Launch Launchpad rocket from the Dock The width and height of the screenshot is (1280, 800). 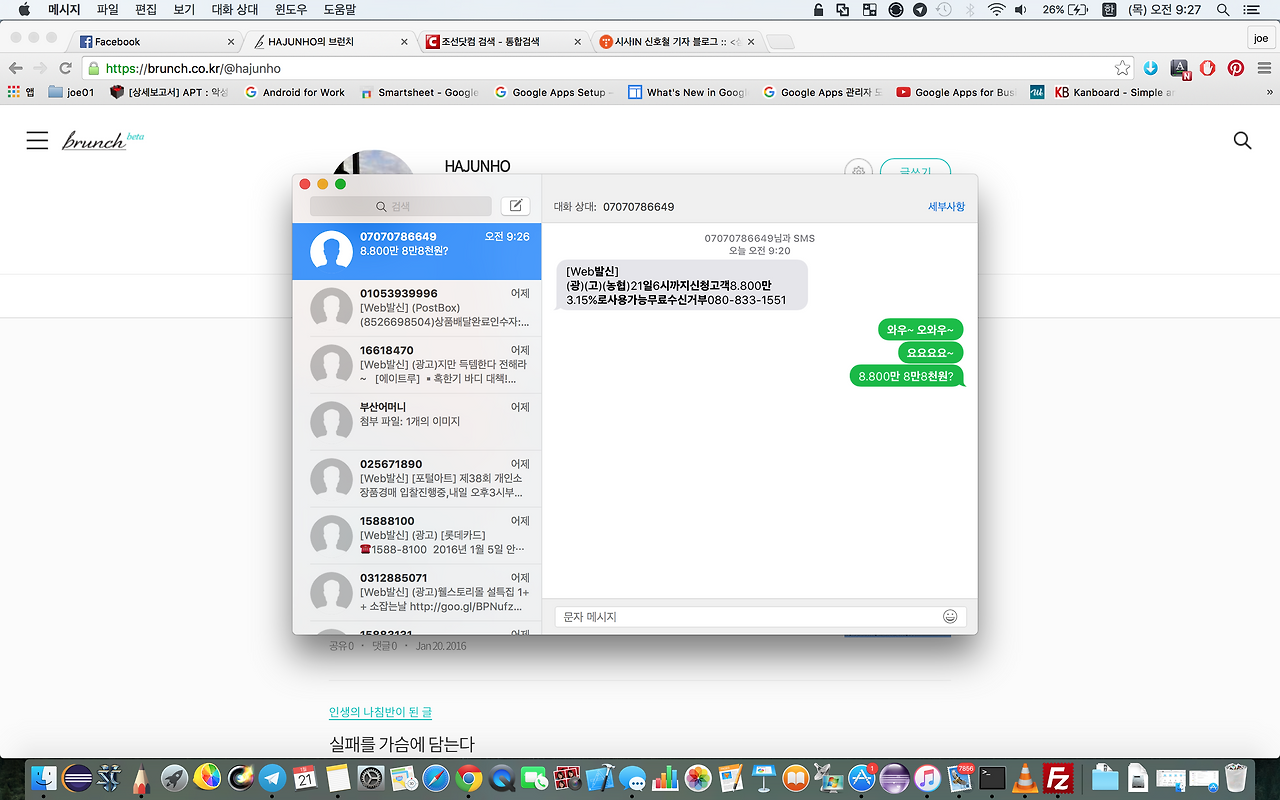[174, 778]
